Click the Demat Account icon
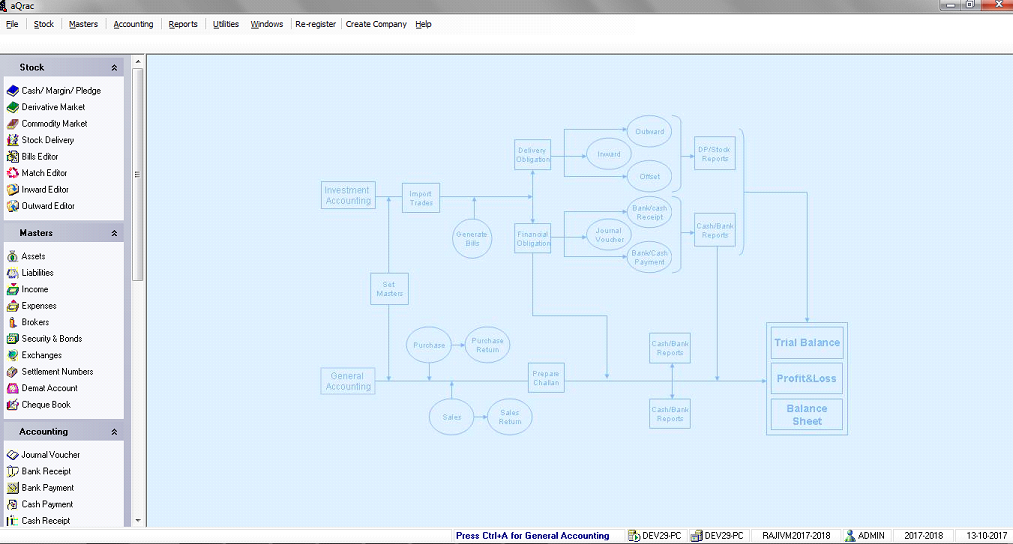Screen dimensions: 1013x544 click(12, 388)
